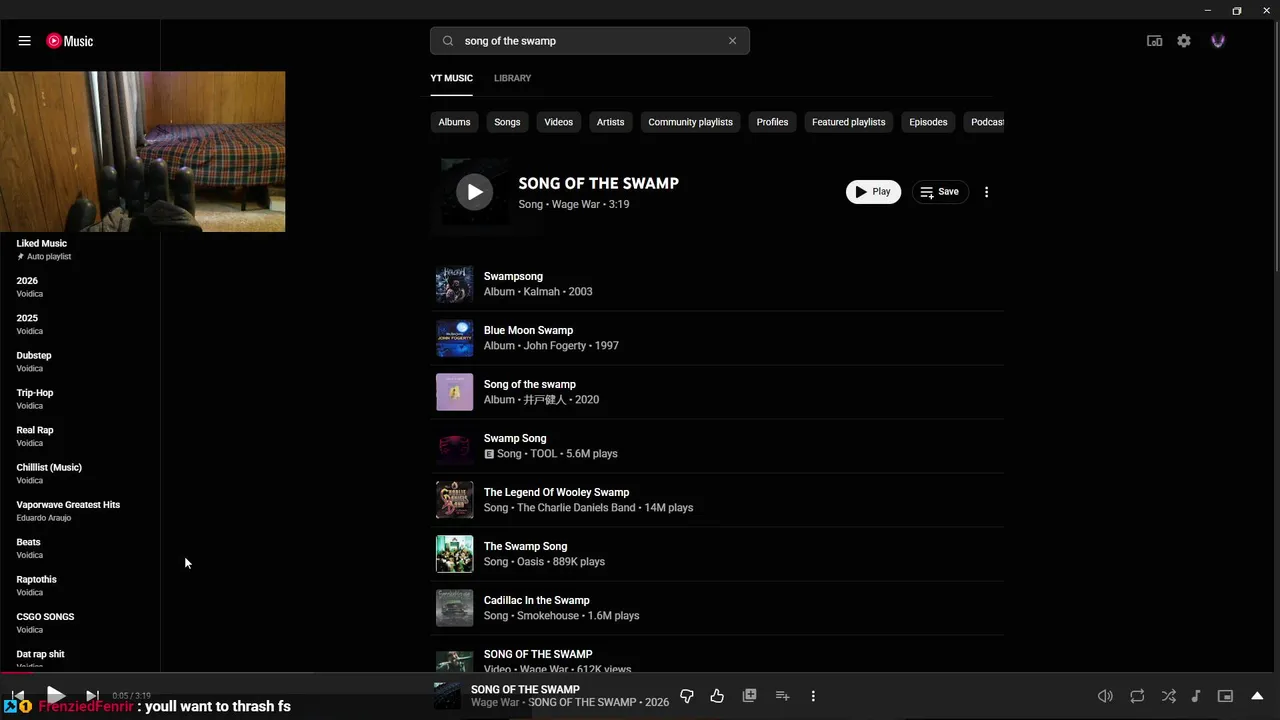Open the Vaporwave Greatest Hits playlist
Screen dimensions: 1280x720
pyautogui.click(x=80, y=511)
